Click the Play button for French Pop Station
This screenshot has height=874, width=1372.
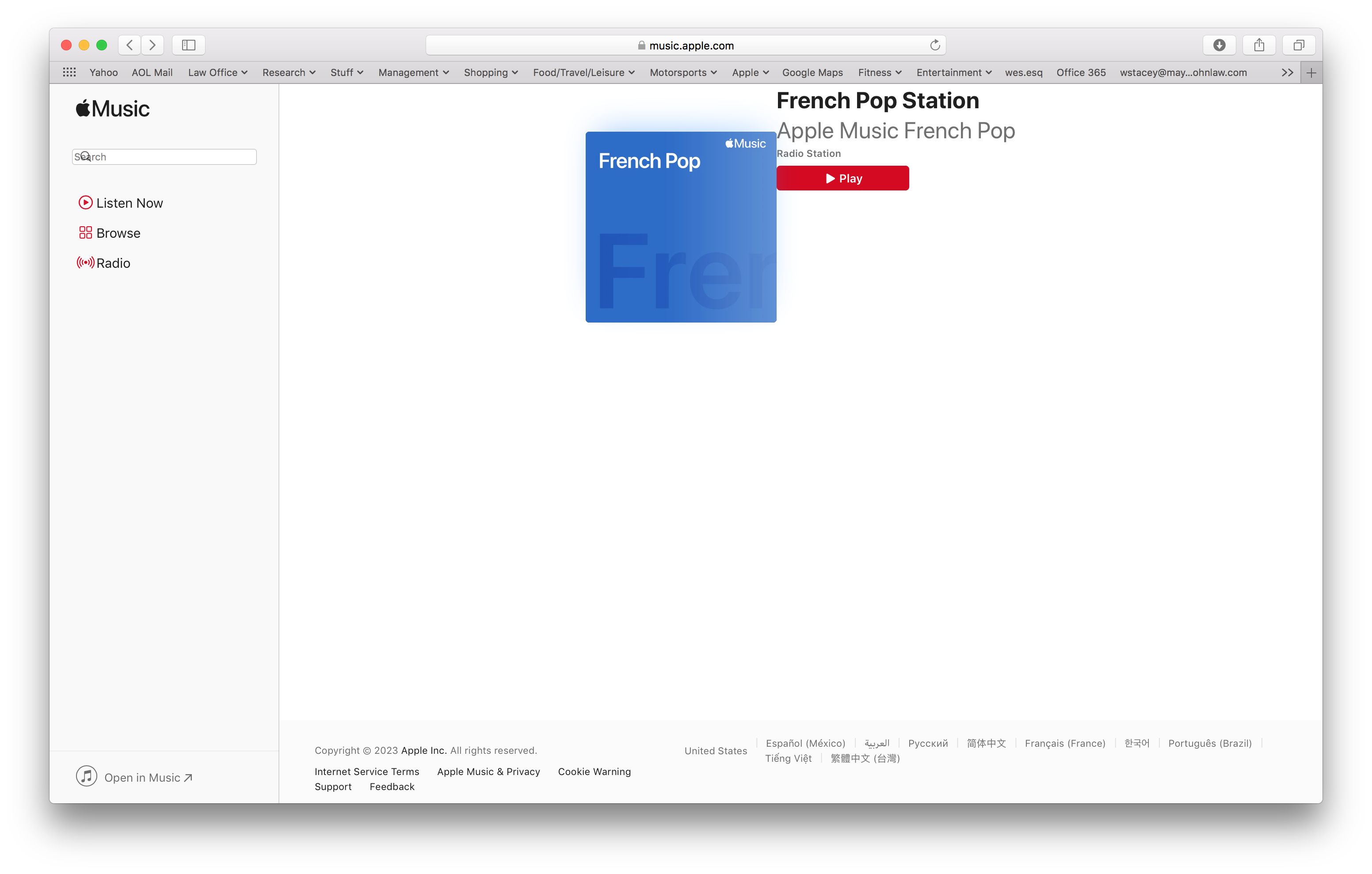(843, 178)
